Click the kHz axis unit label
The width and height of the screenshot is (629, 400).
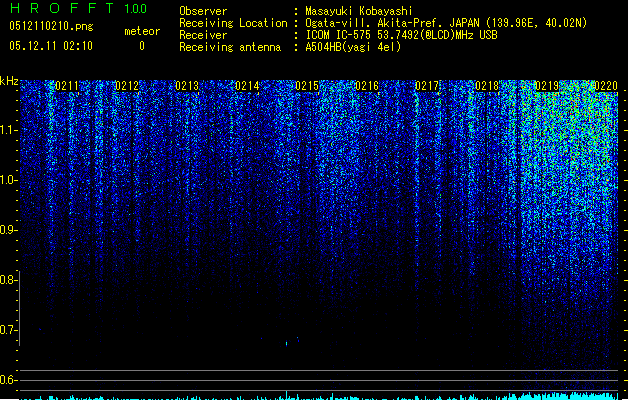9,81
